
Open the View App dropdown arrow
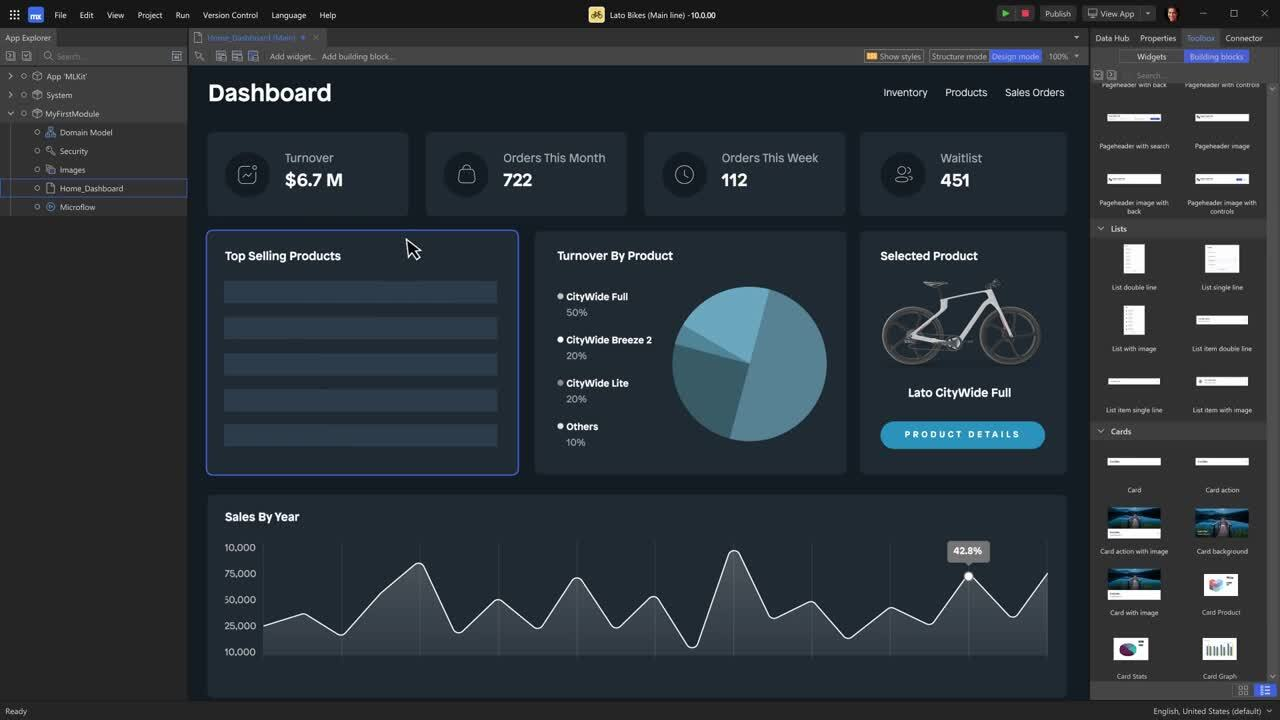click(1146, 13)
